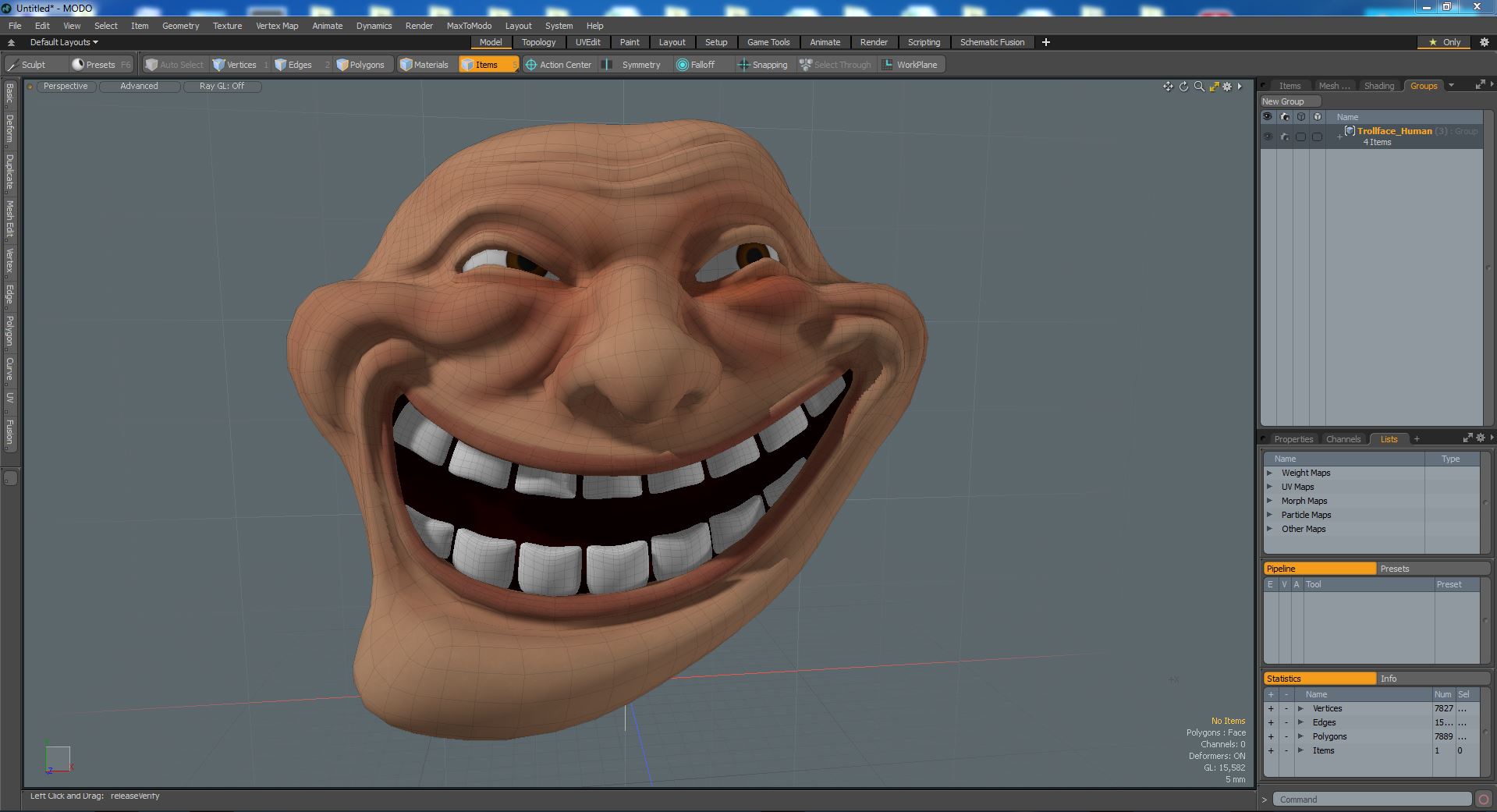Click the Auto Select button
Viewport: 1497px width, 812px height.
pyautogui.click(x=175, y=65)
